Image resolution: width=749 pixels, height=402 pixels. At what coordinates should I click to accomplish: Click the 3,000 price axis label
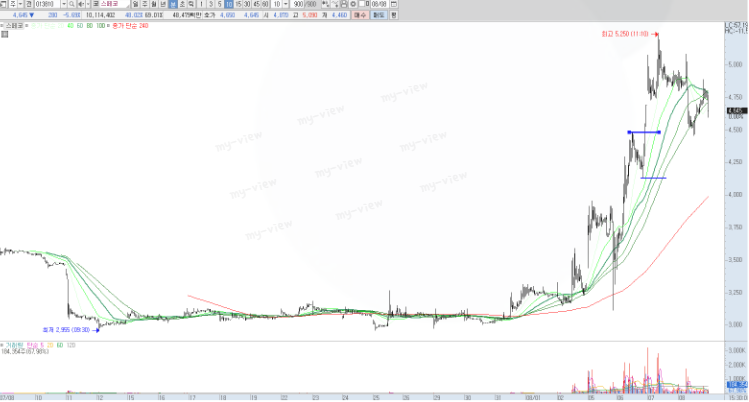735,325
